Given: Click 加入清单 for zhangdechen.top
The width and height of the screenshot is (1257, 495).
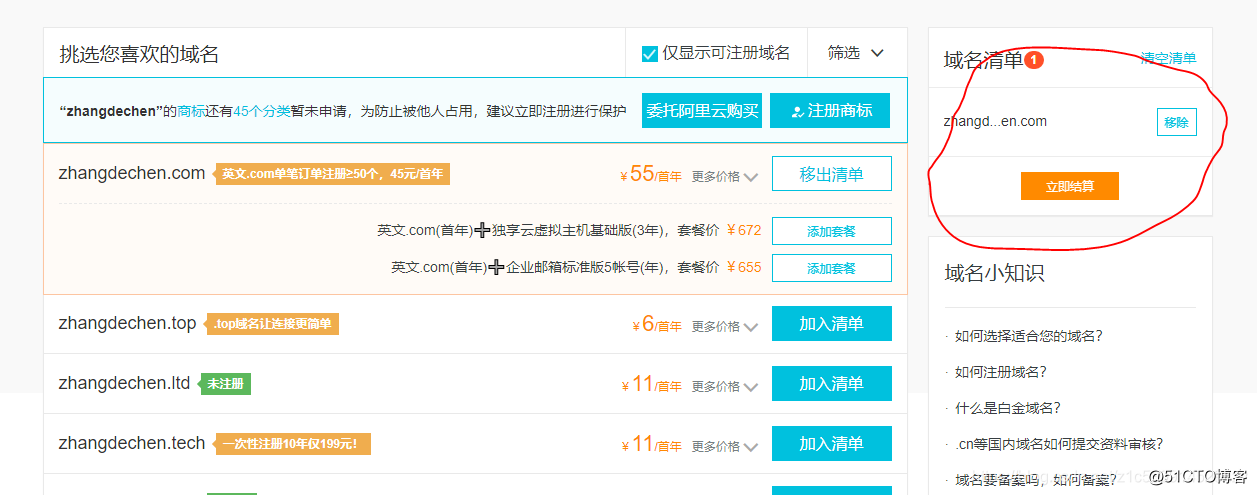Looking at the screenshot, I should pyautogui.click(x=831, y=324).
